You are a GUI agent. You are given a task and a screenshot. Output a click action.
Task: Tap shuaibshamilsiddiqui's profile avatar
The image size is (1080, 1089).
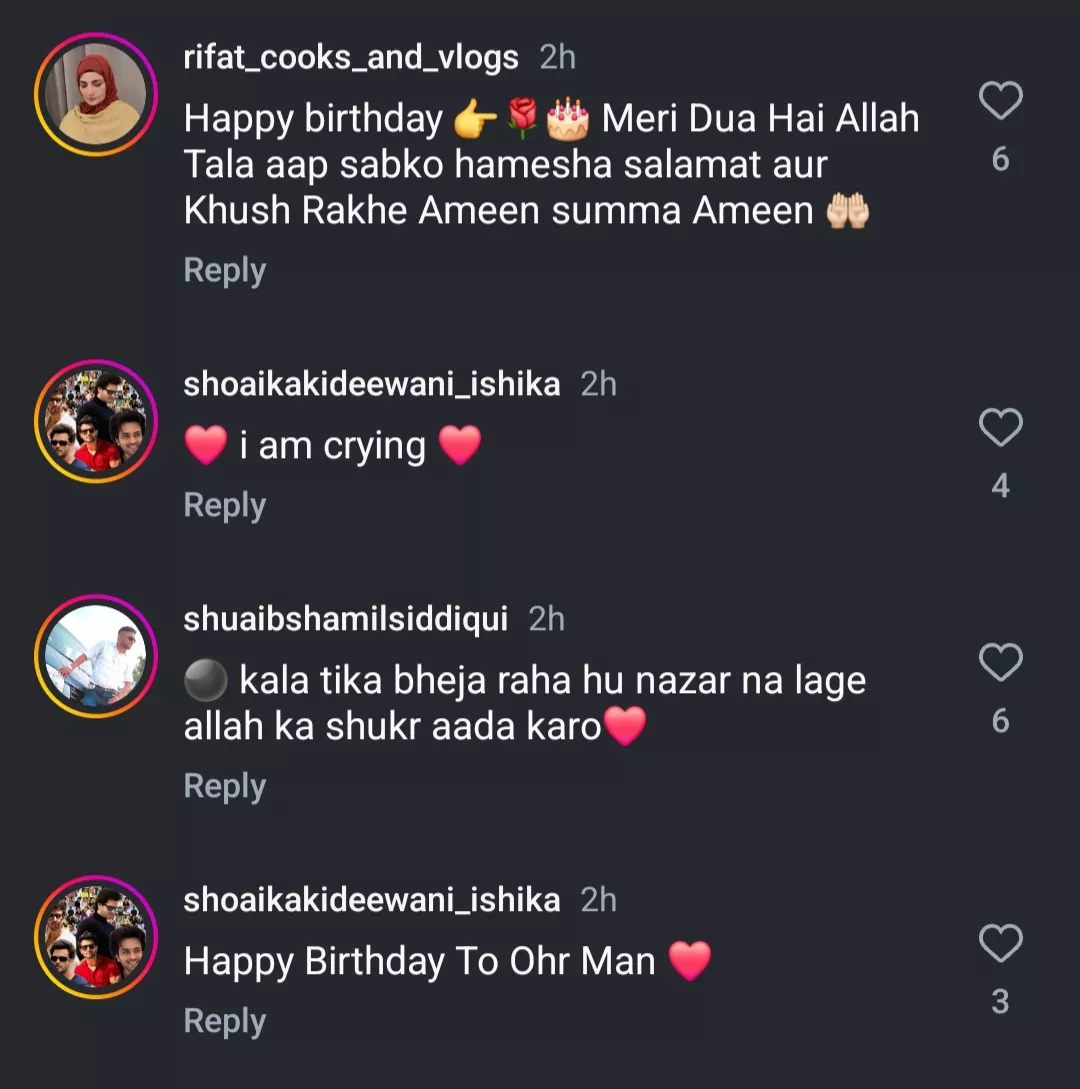point(96,657)
